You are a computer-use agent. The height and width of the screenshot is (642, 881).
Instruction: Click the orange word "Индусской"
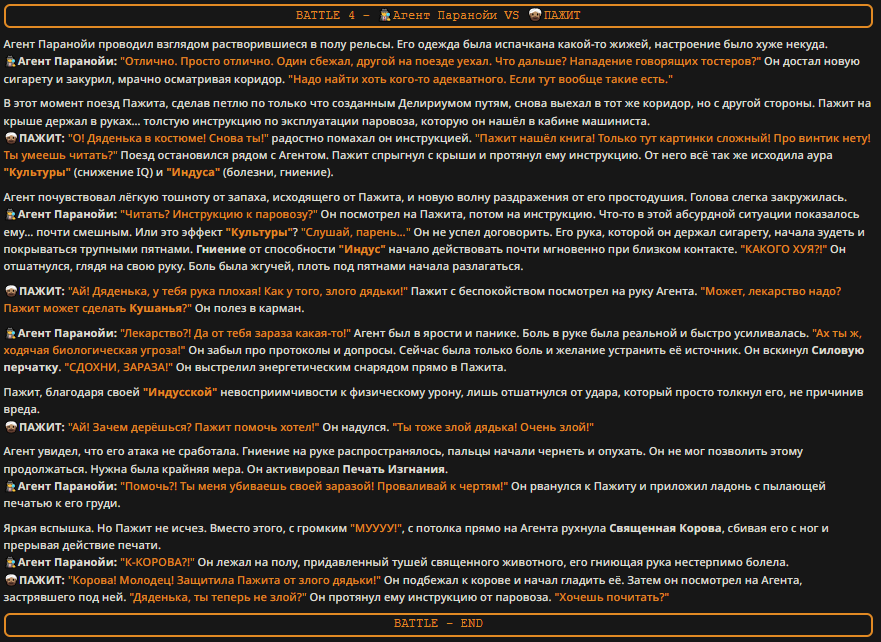click(180, 392)
